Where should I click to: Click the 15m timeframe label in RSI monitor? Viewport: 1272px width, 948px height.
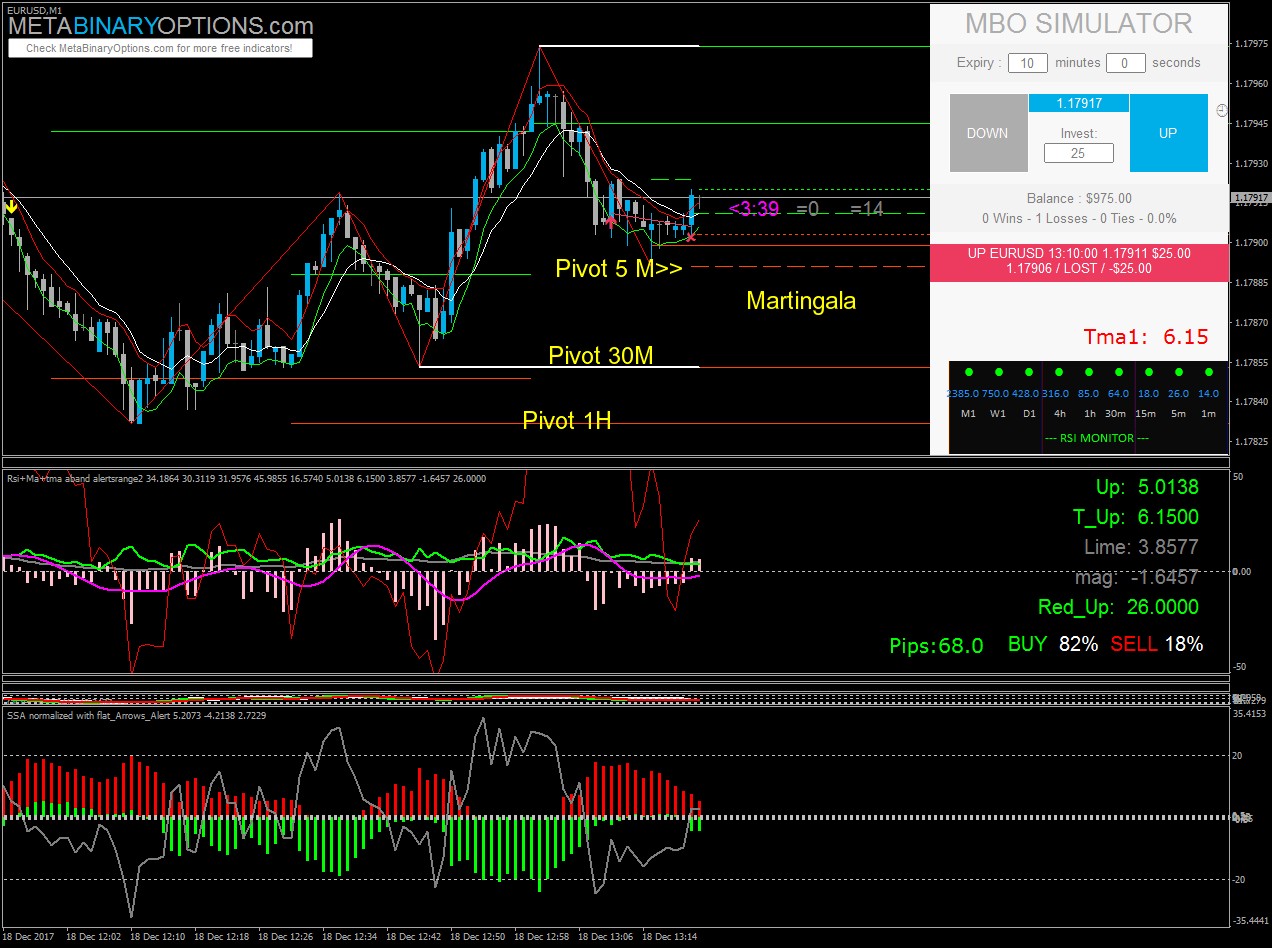click(1146, 414)
